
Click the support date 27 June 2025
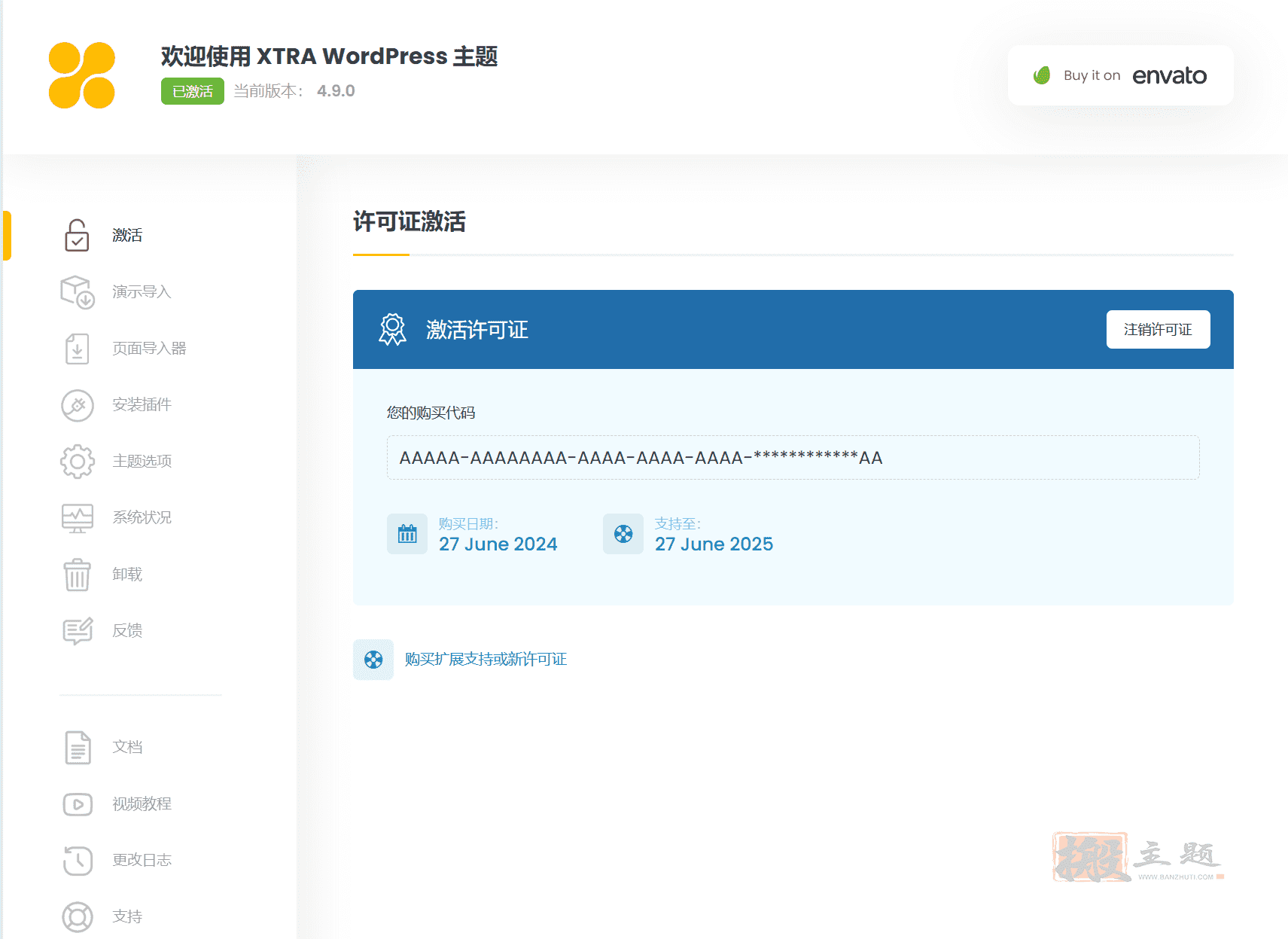714,544
